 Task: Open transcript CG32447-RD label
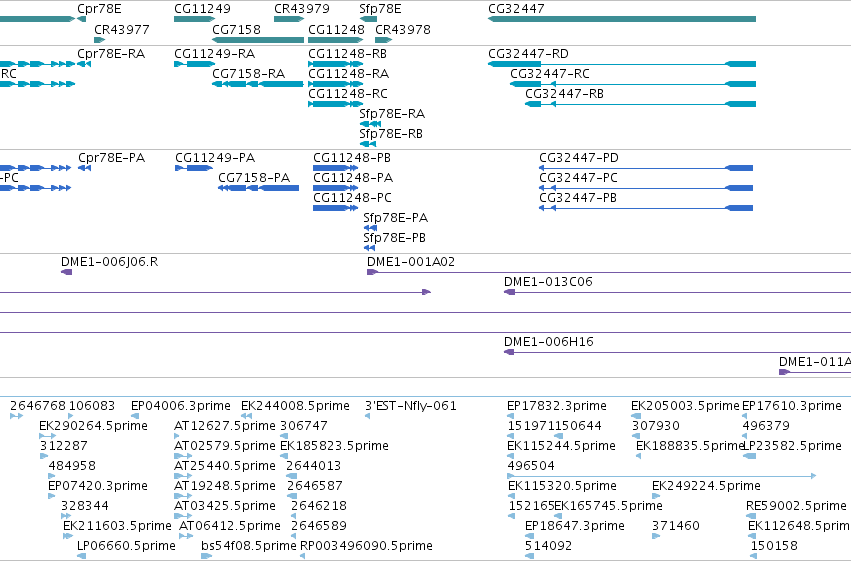tap(529, 54)
